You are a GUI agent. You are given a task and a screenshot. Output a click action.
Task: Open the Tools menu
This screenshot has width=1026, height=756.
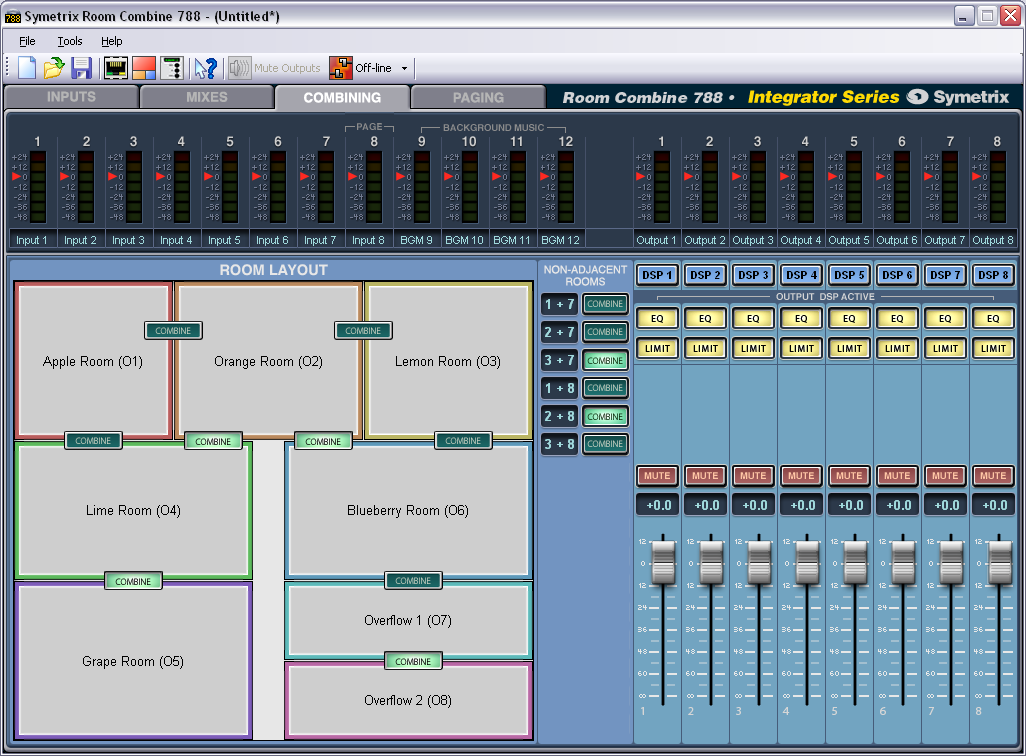coord(70,41)
